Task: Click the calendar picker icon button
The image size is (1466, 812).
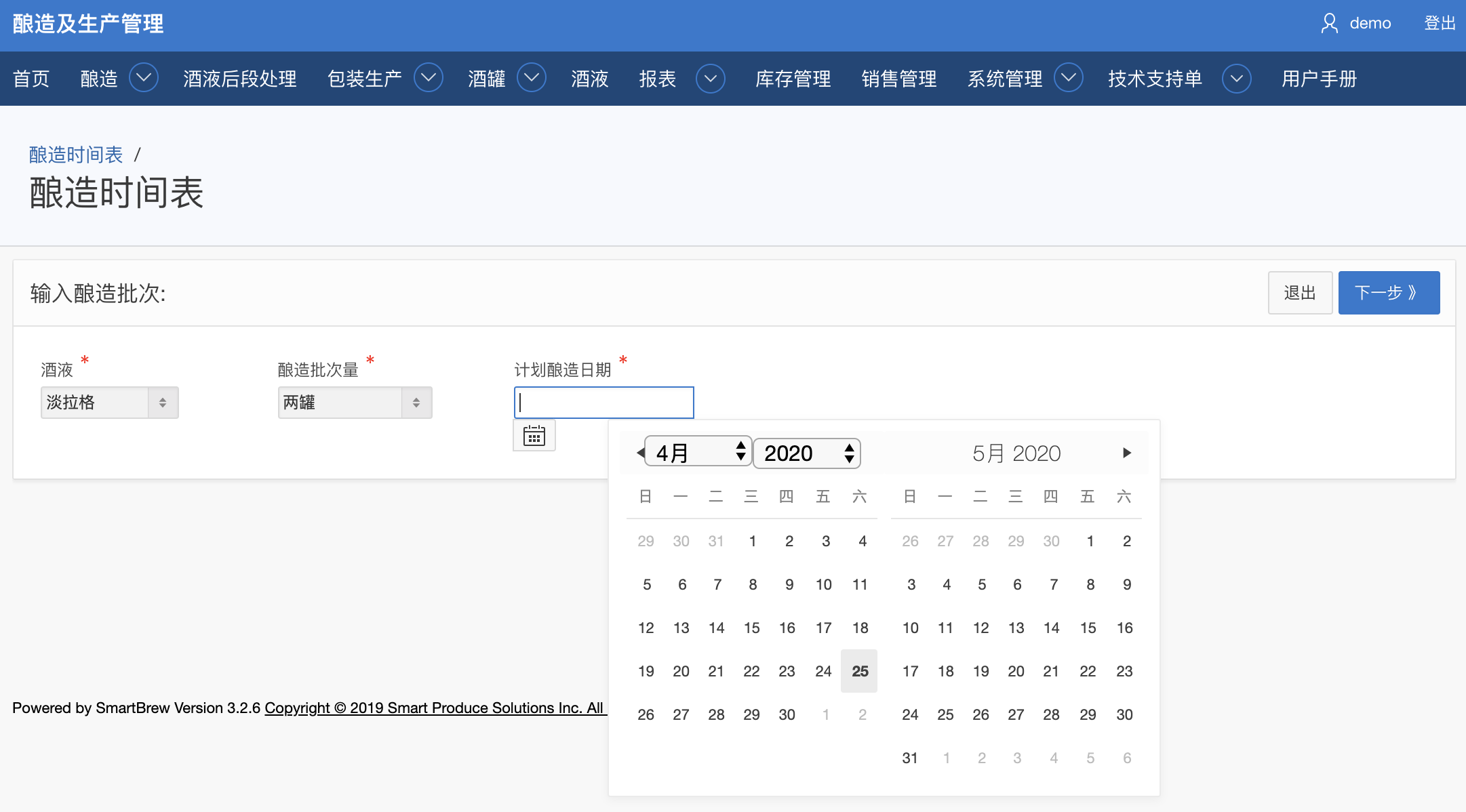Action: [534, 436]
